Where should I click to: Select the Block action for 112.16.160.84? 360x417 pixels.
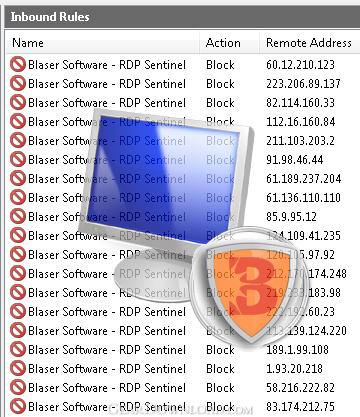click(220, 122)
